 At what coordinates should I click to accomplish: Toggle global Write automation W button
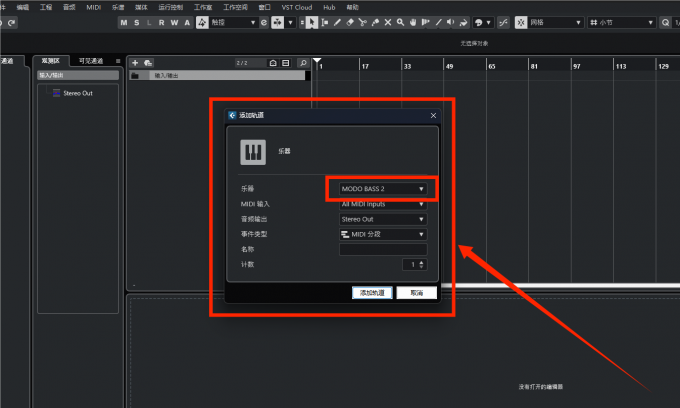174,23
